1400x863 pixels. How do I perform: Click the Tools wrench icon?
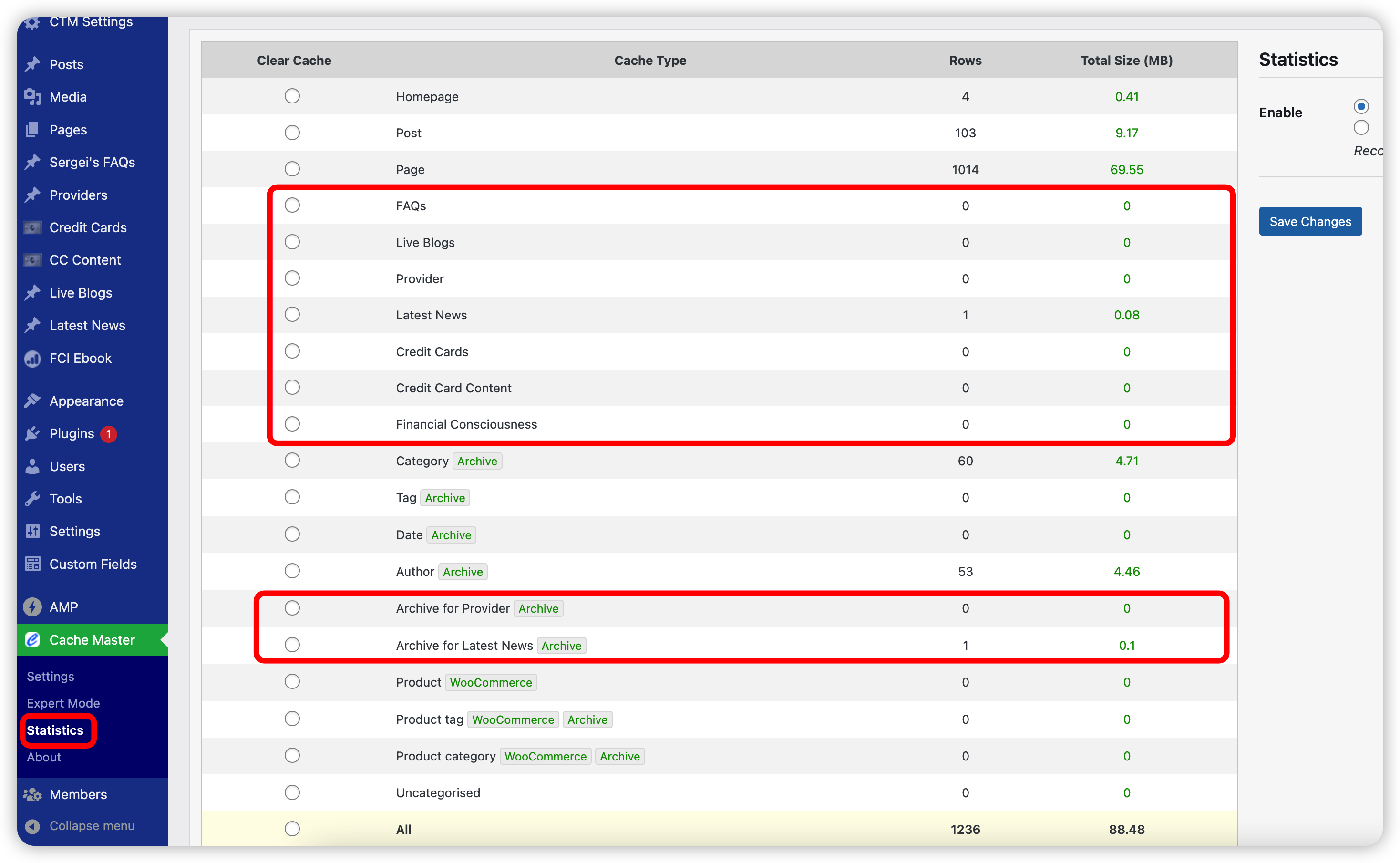click(32, 499)
